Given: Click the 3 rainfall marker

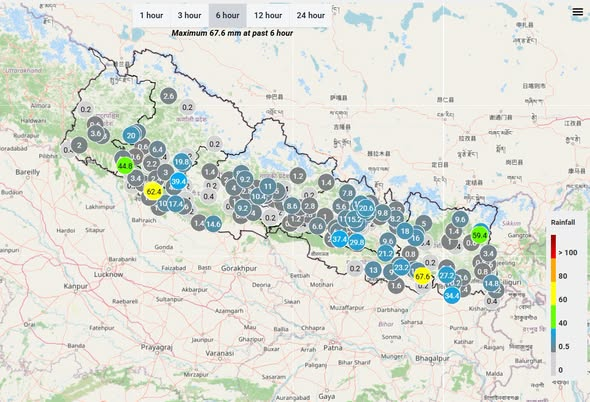Looking at the screenshot, I should (x=166, y=172).
